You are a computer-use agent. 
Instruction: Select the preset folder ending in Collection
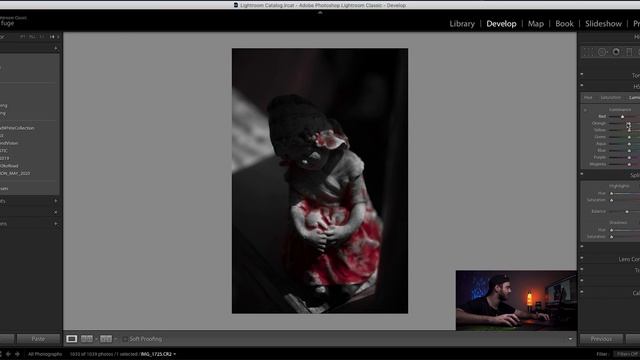(x=17, y=128)
